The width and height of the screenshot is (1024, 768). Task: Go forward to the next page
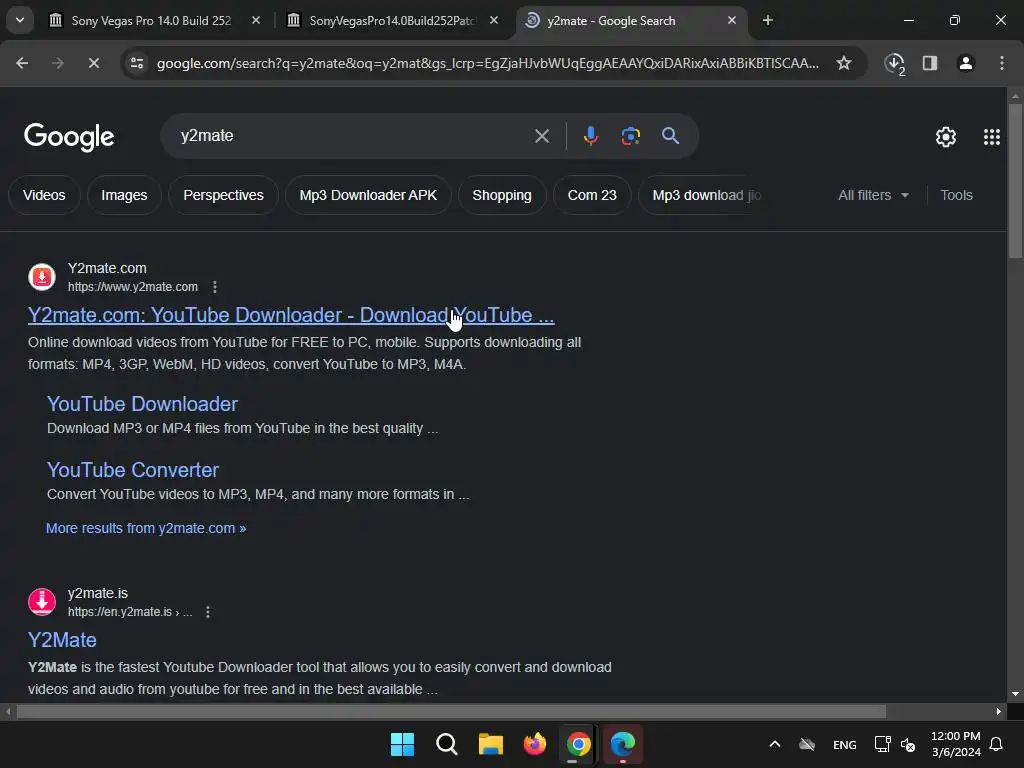point(57,63)
